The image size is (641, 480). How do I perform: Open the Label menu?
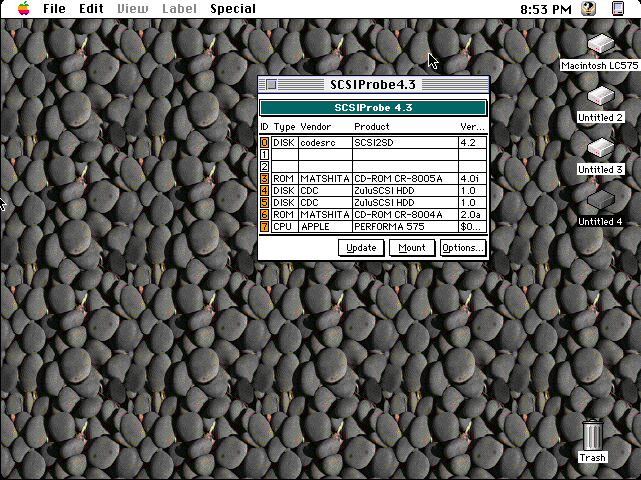(x=179, y=9)
